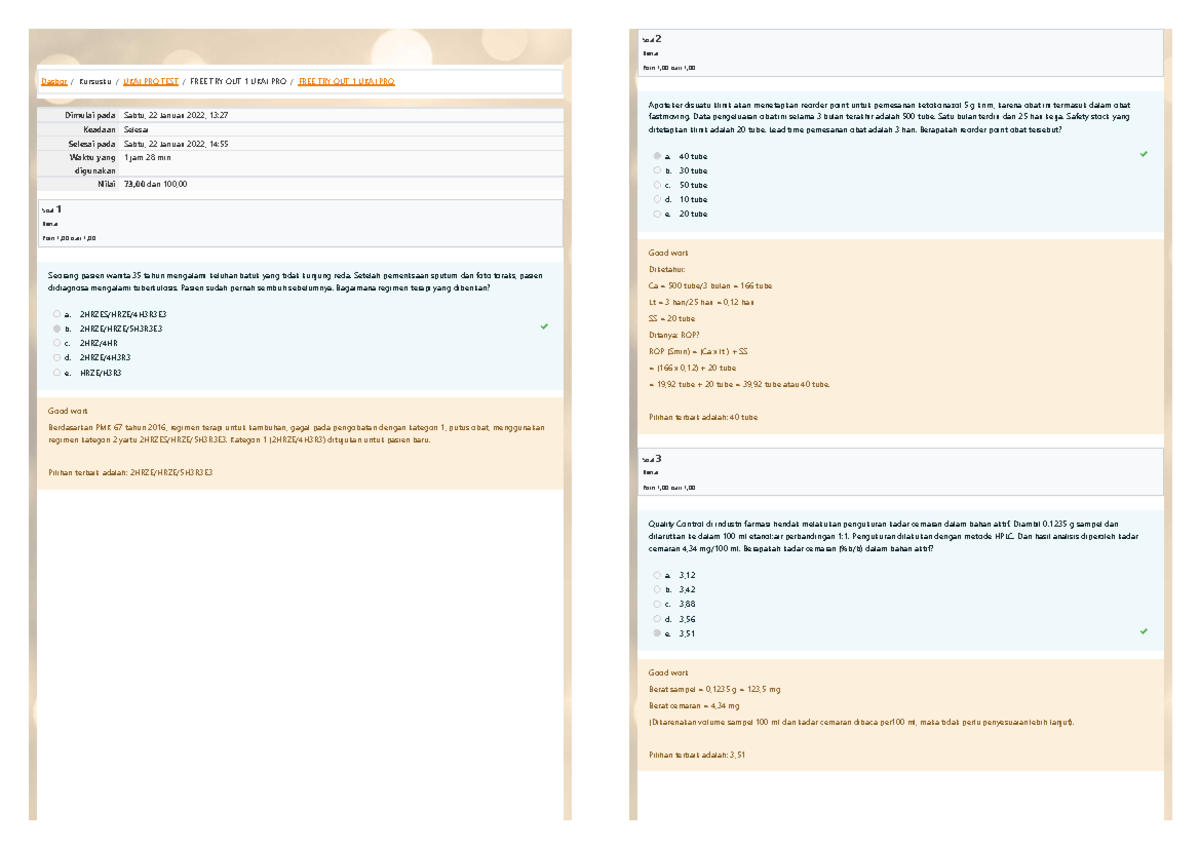Select radio option a. 2HRZES/HRZE/4H3R3E3
Image resolution: width=1200 pixels, height=848 pixels.
(56, 313)
